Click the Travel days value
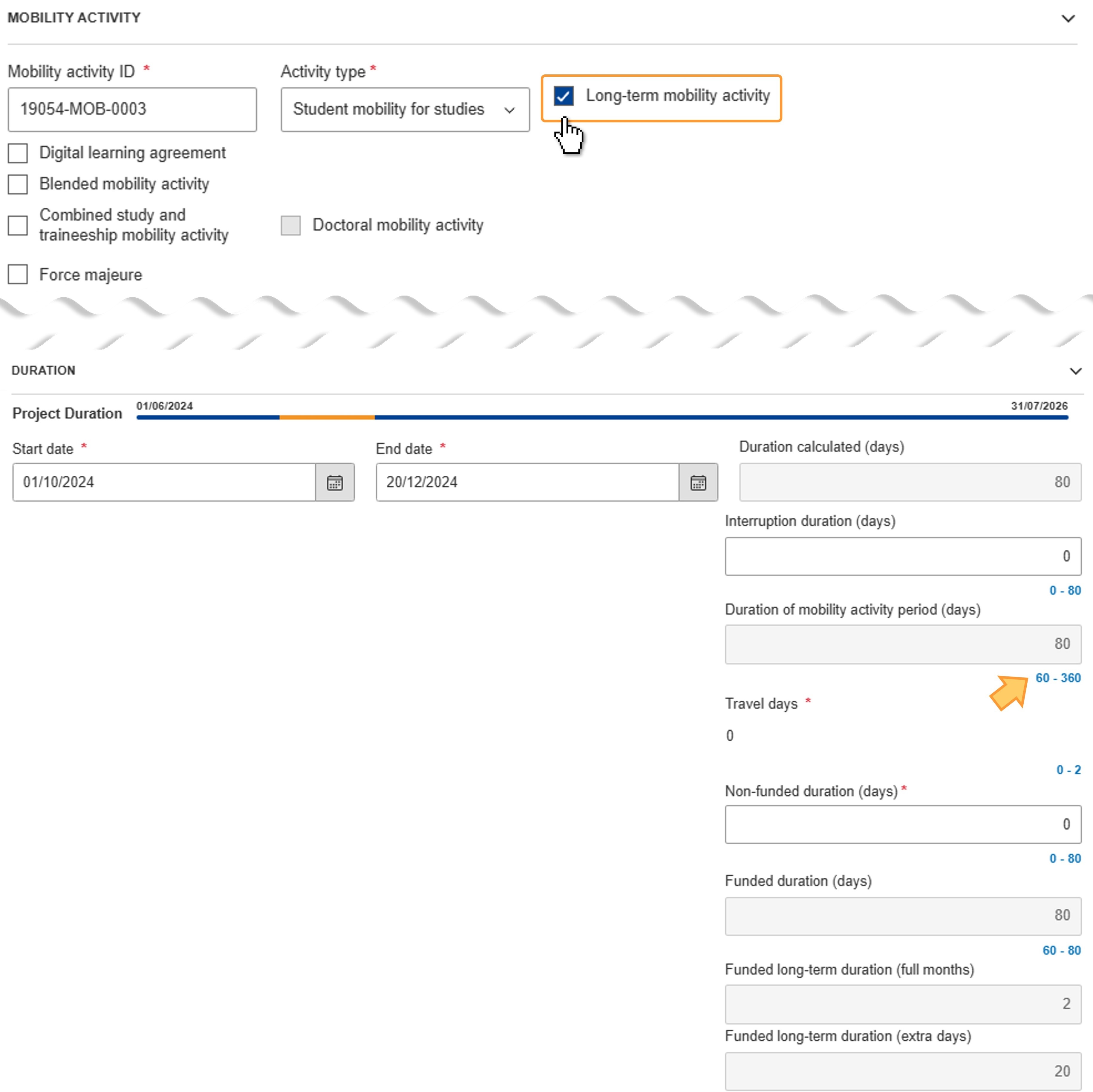 click(730, 736)
